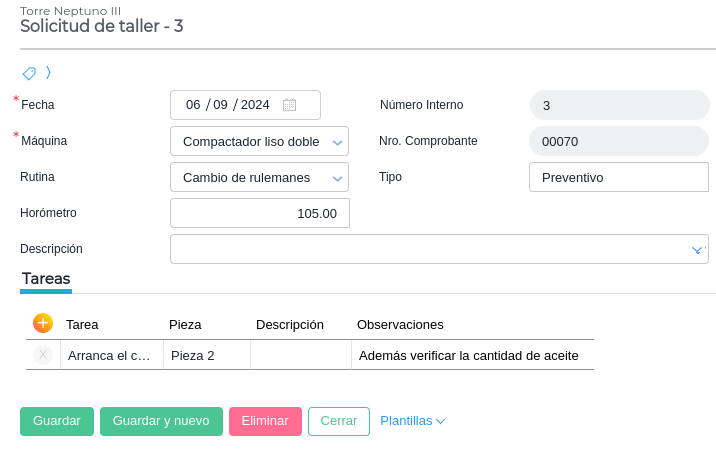Focus the Horómetro input field
This screenshot has height=452, width=716.
pyautogui.click(x=259, y=213)
